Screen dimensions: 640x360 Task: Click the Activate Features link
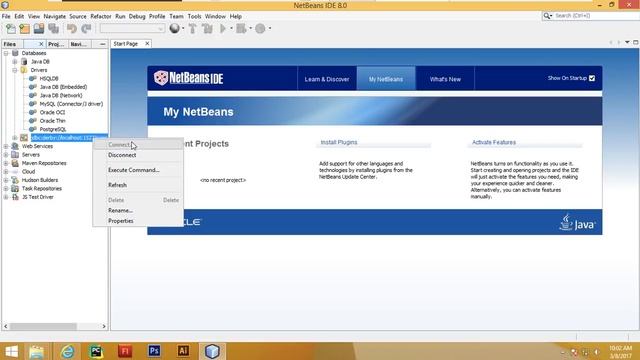click(x=494, y=142)
